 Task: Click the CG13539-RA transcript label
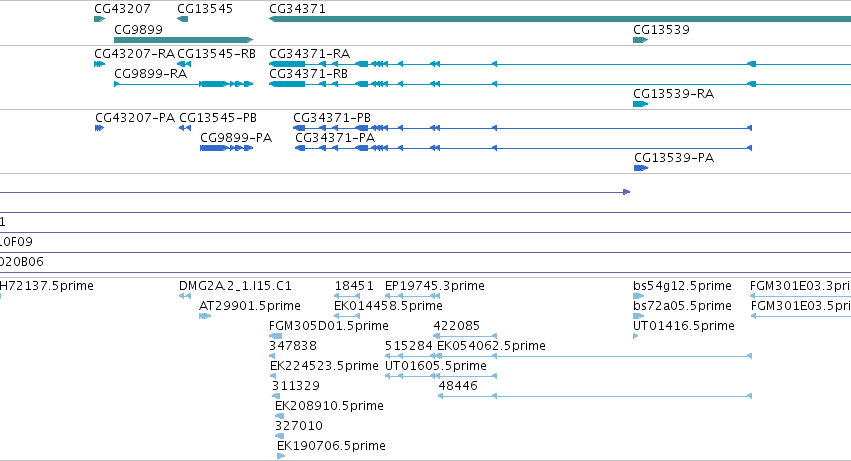click(674, 94)
